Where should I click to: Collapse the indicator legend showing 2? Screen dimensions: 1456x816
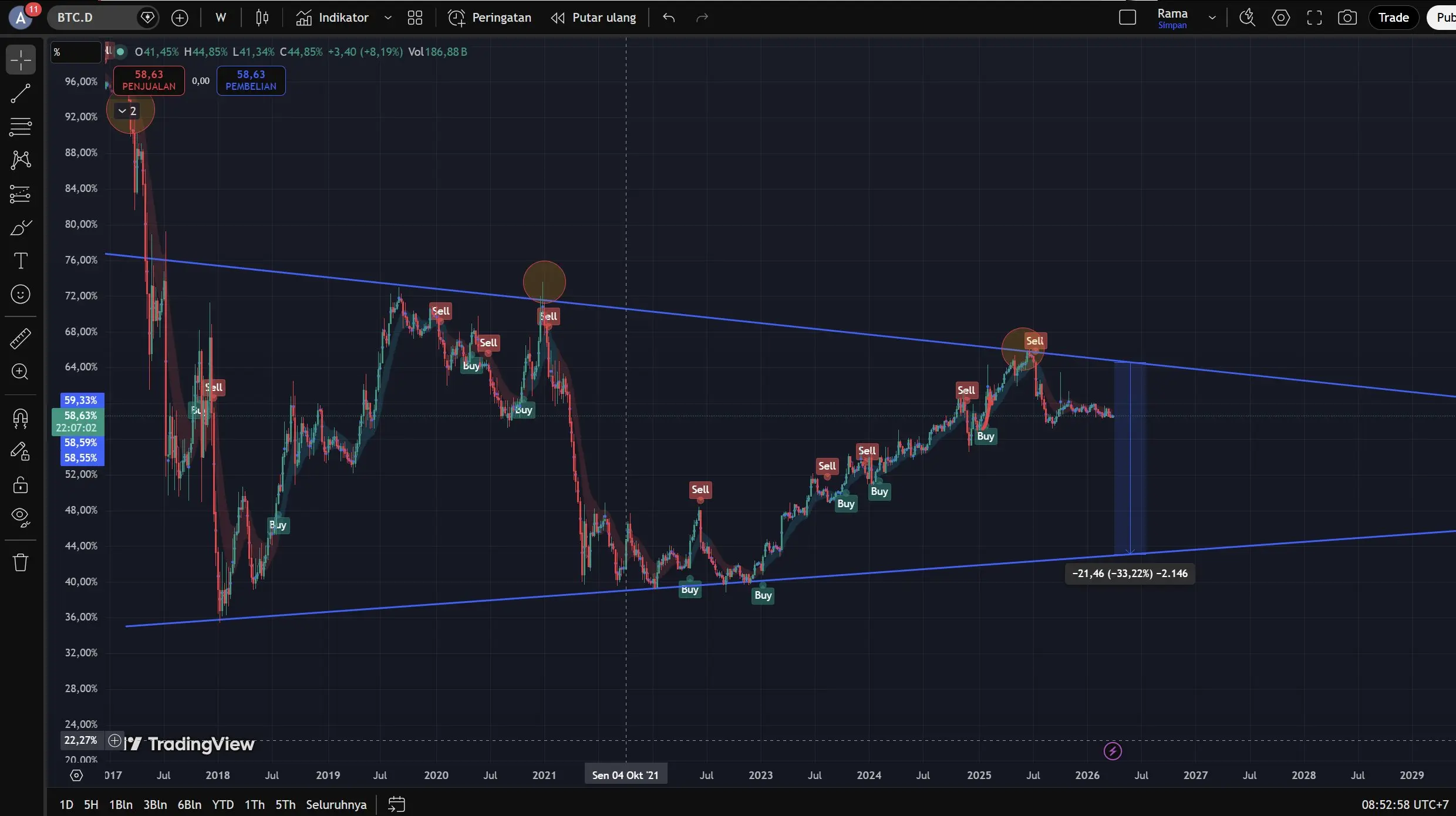point(127,111)
